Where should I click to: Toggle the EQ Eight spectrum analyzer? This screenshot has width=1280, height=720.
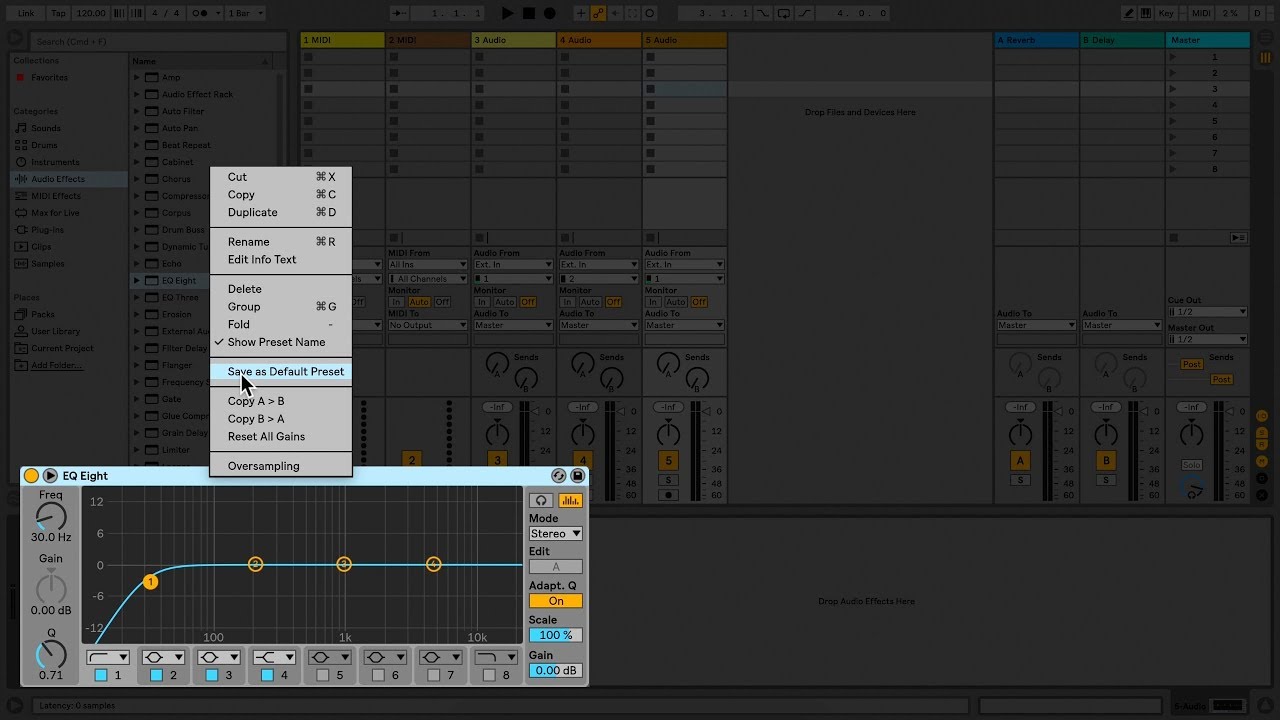coord(570,500)
